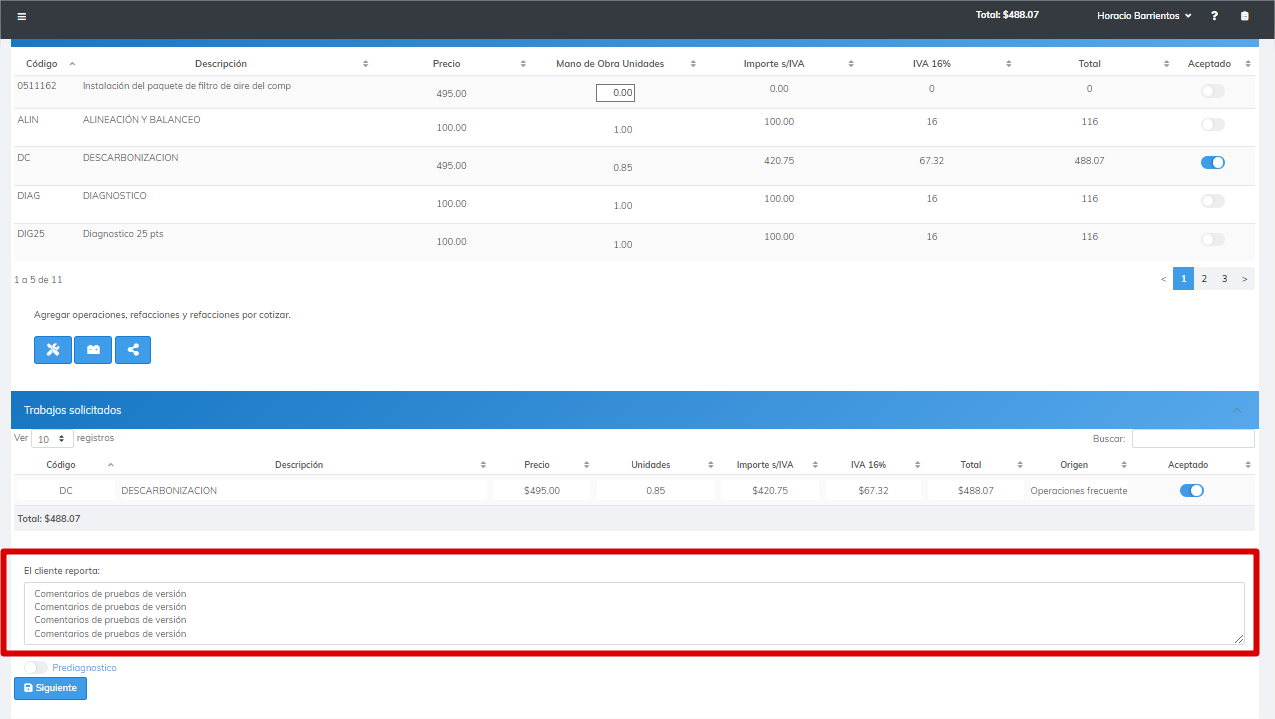Click the ALINEACIÓN Y BALANCEO description
1275x719 pixels.
click(x=141, y=120)
